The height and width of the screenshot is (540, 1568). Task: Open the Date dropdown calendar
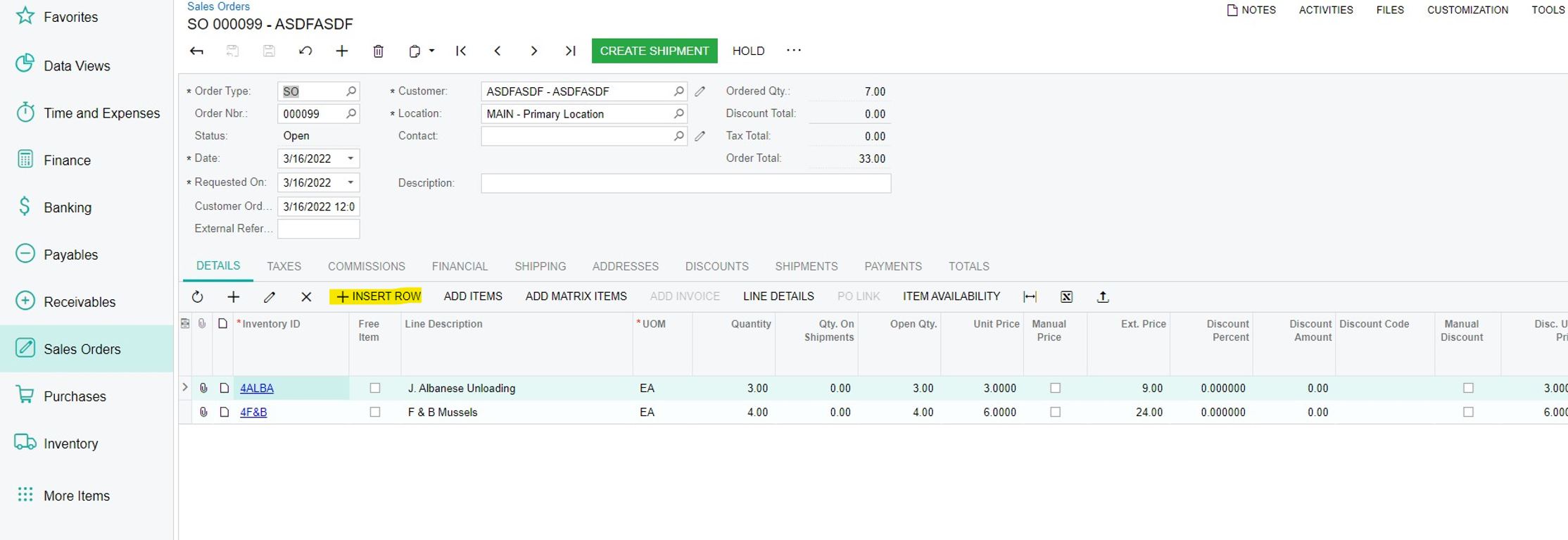tap(350, 158)
